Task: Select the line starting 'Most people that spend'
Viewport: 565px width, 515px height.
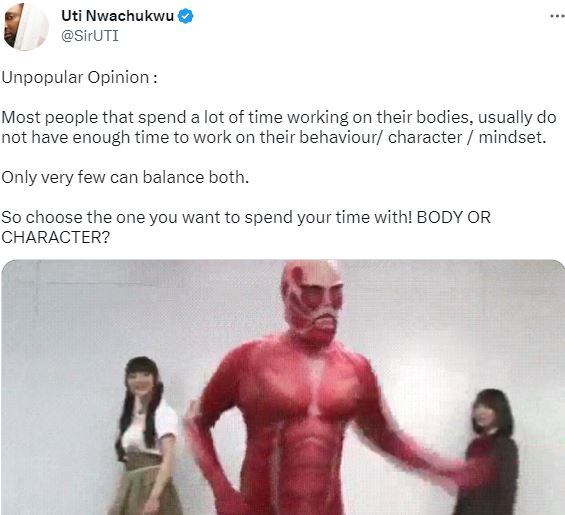Action: 279,117
